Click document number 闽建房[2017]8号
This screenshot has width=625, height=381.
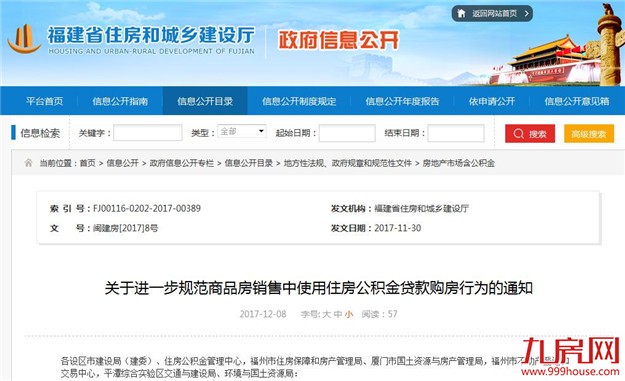pyautogui.click(x=126, y=228)
